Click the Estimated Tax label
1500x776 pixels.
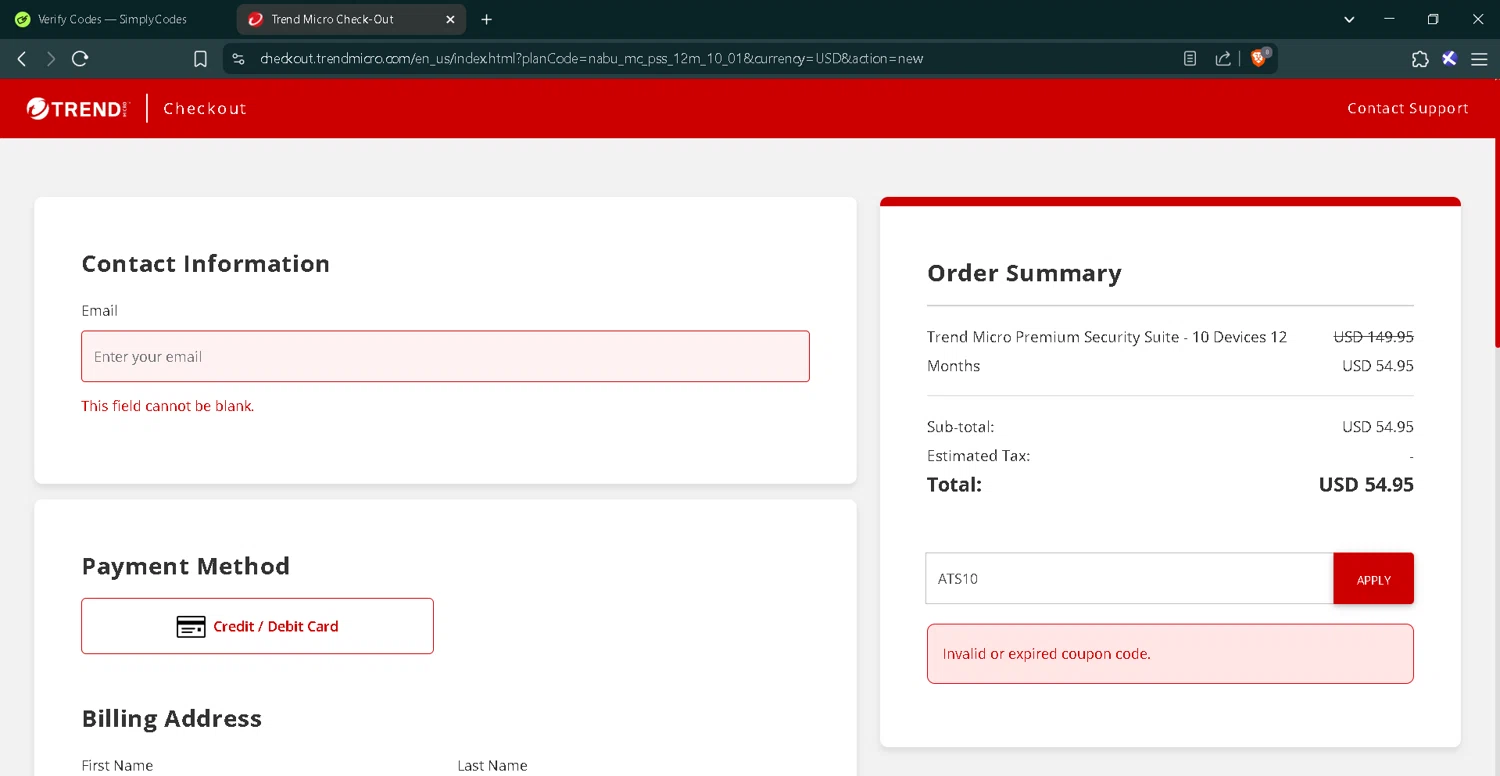[978, 456]
